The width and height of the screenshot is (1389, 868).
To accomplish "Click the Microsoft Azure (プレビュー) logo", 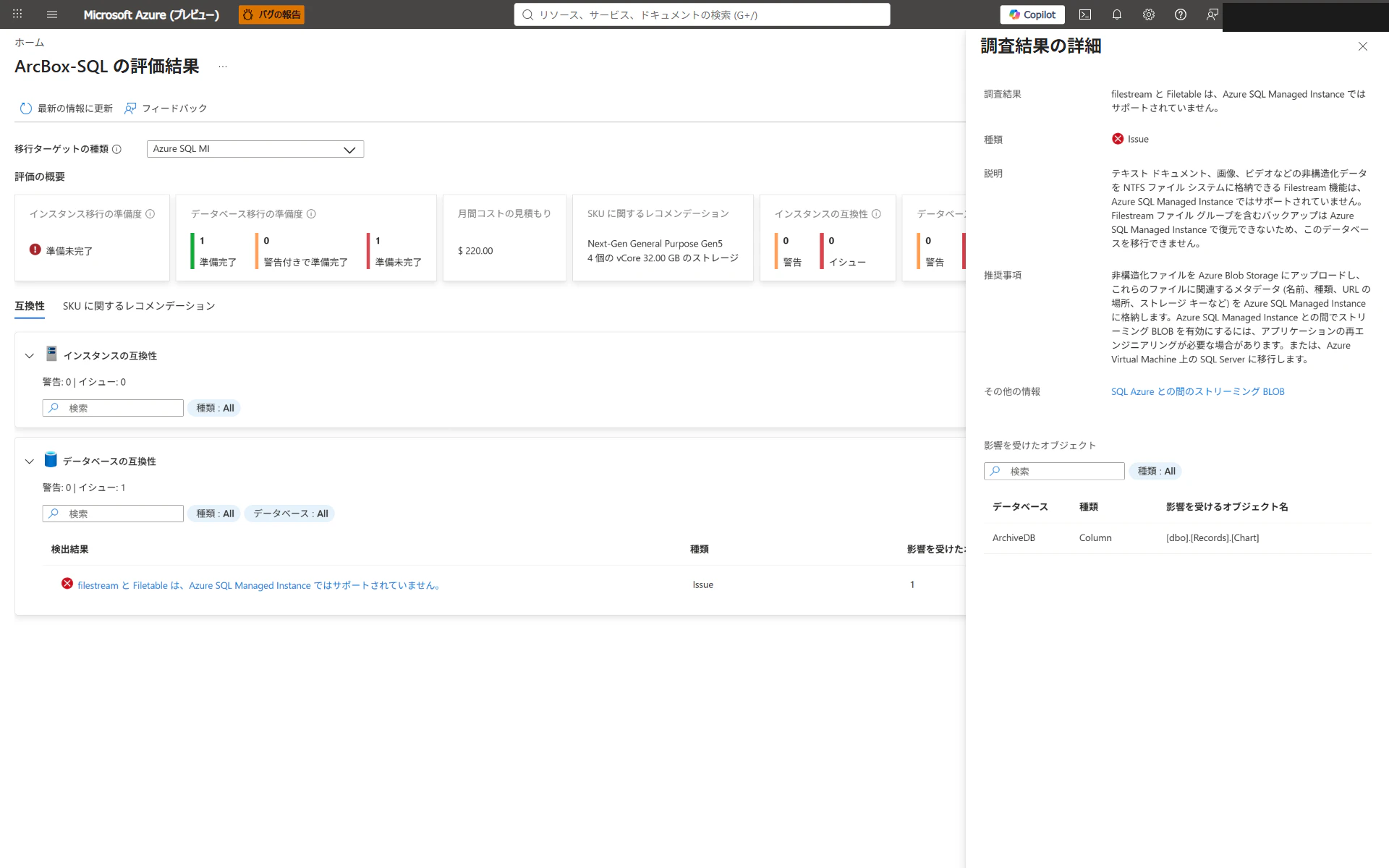I will (151, 14).
